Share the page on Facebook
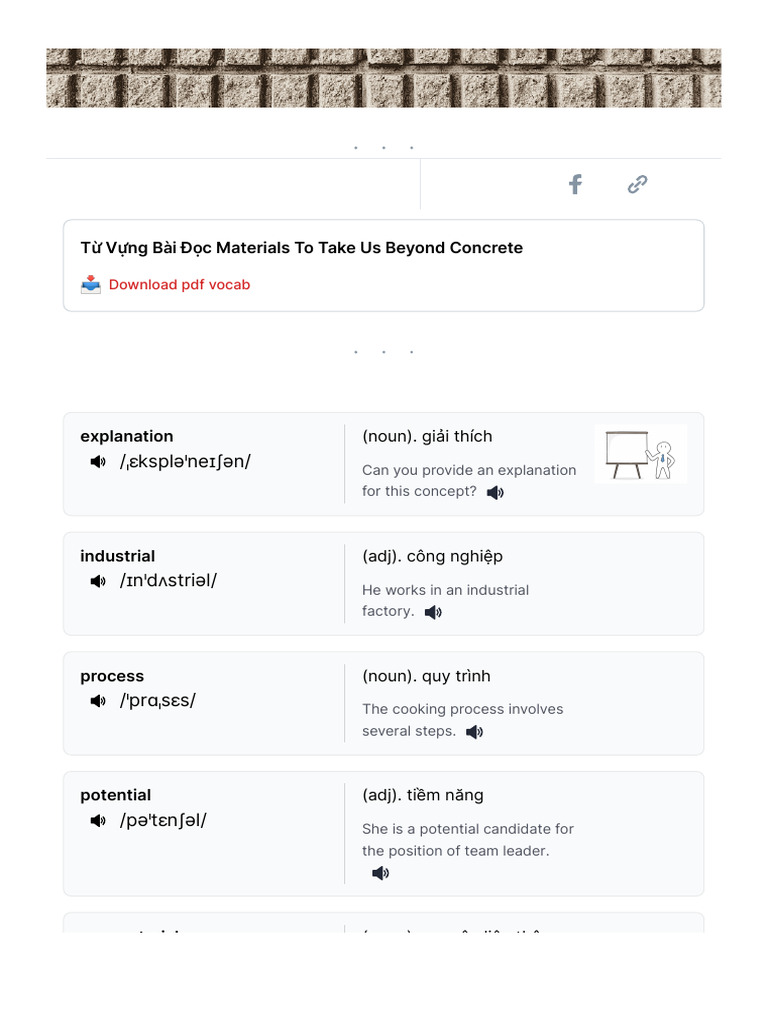The width and height of the screenshot is (768, 1024). pos(575,184)
